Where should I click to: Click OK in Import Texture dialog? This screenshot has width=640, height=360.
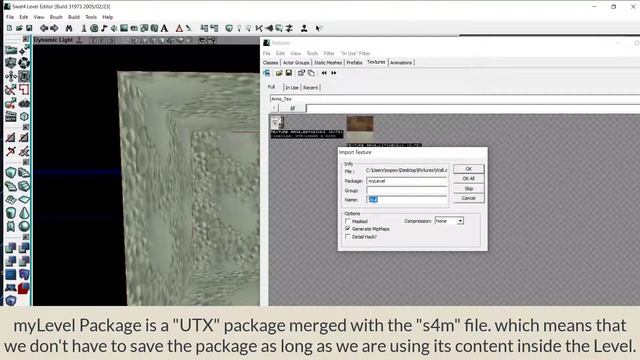[469, 169]
